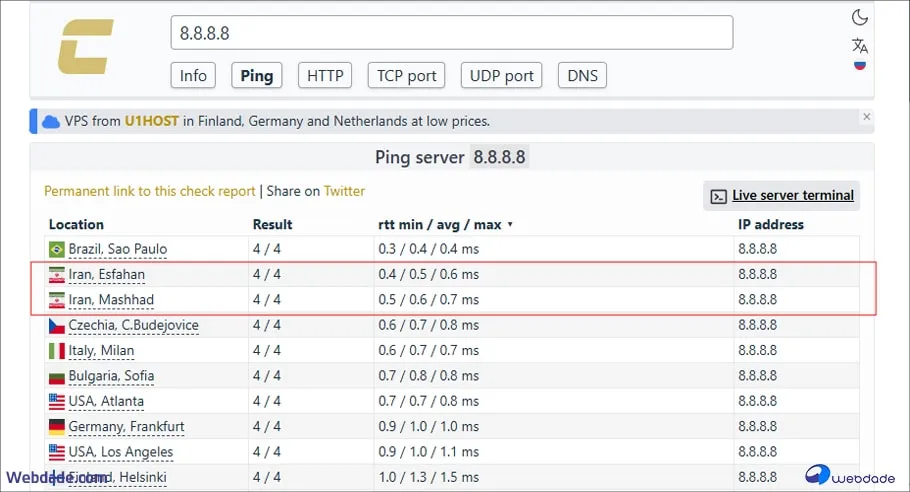Click the Italy flag icon

(x=57, y=351)
